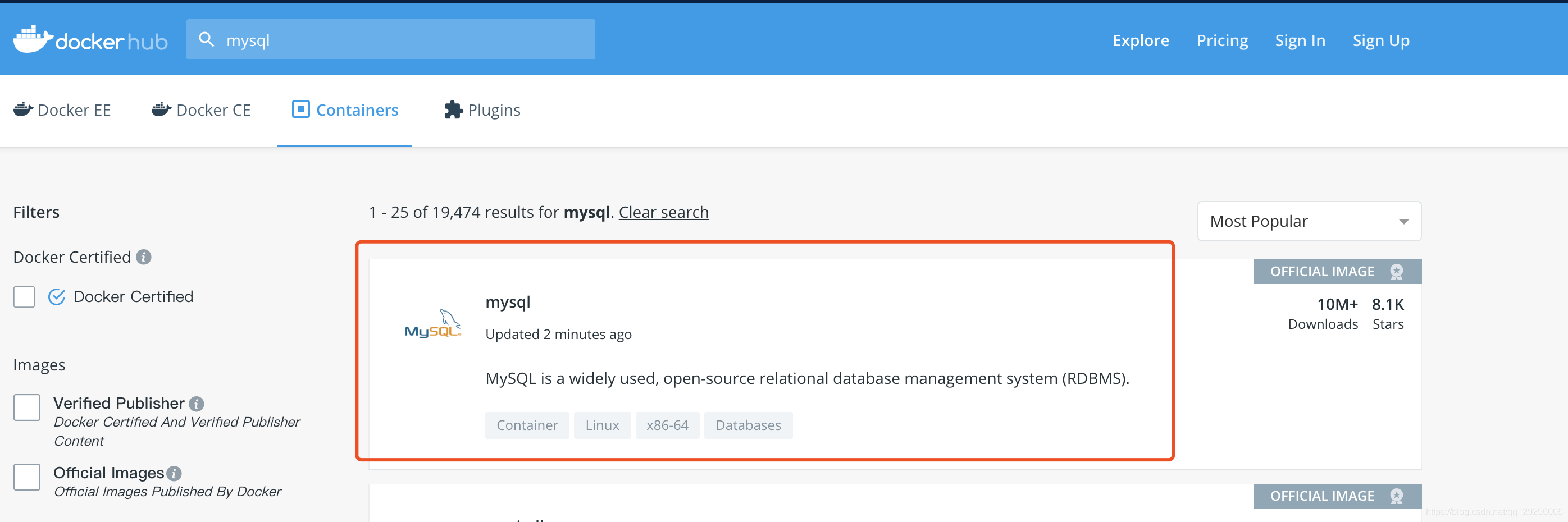This screenshot has height=522, width=1568.
Task: Click the Docker CE whale icon
Action: 161,109
